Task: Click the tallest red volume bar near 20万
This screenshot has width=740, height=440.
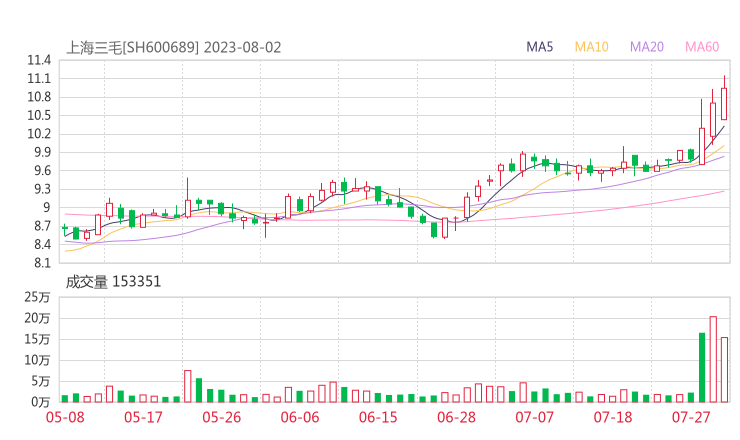Action: click(x=713, y=359)
